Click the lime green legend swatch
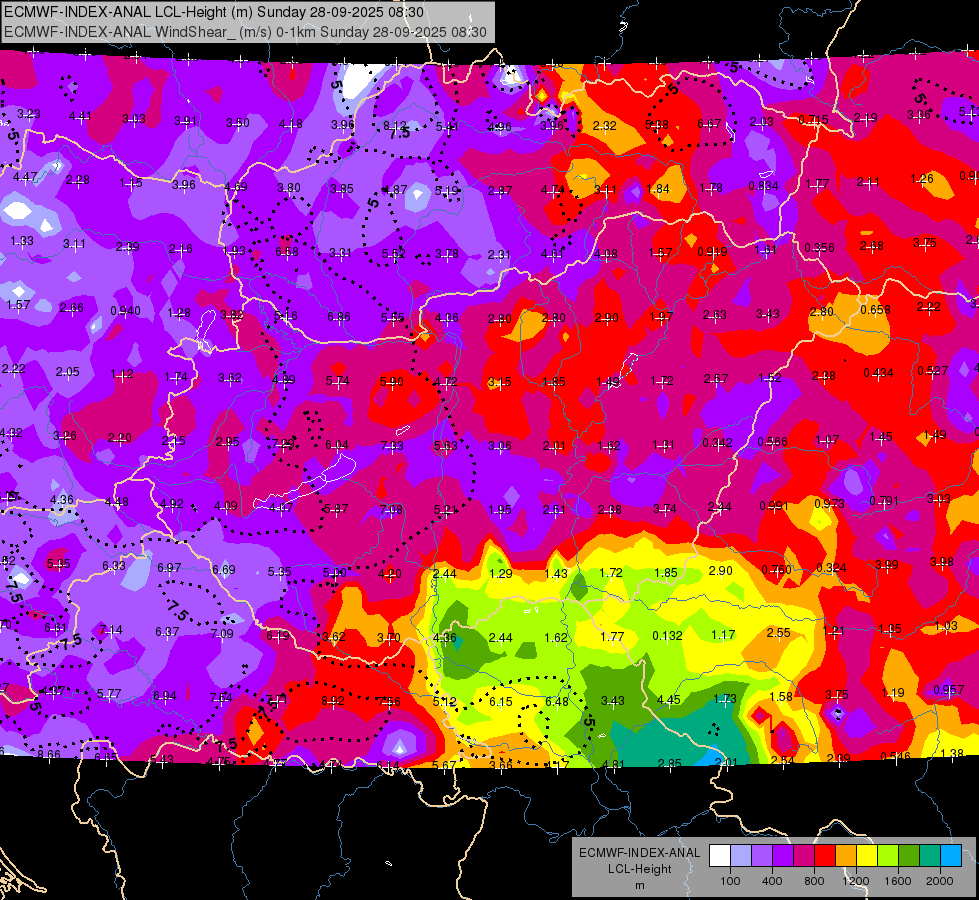Viewport: 979px width, 900px height. tap(888, 856)
